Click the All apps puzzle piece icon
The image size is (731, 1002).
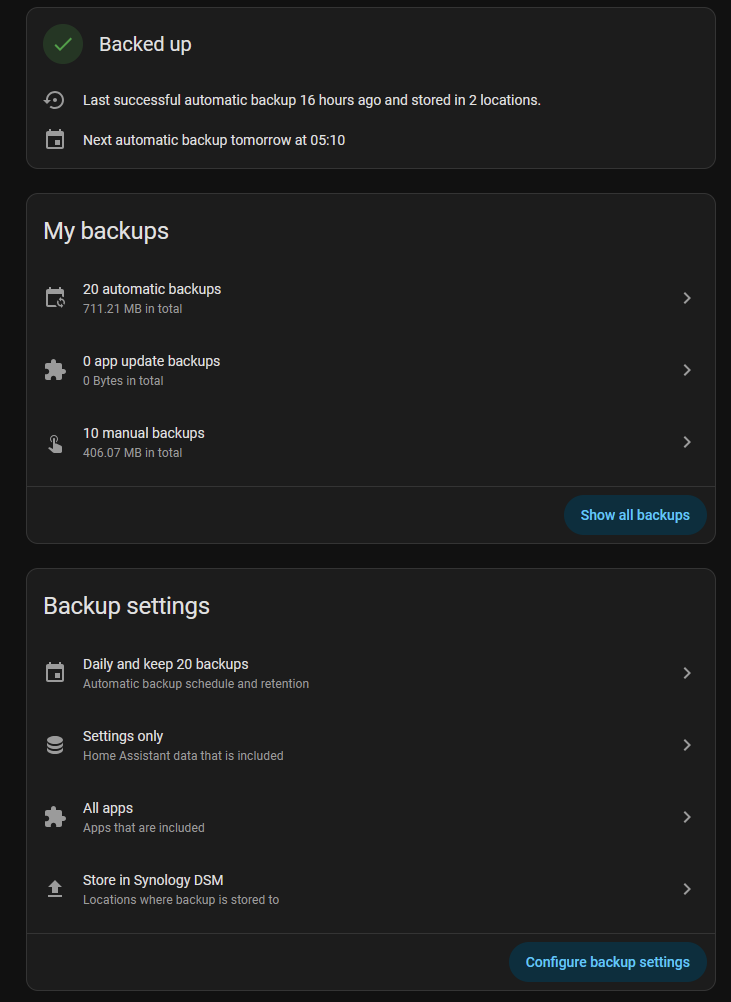[55, 817]
